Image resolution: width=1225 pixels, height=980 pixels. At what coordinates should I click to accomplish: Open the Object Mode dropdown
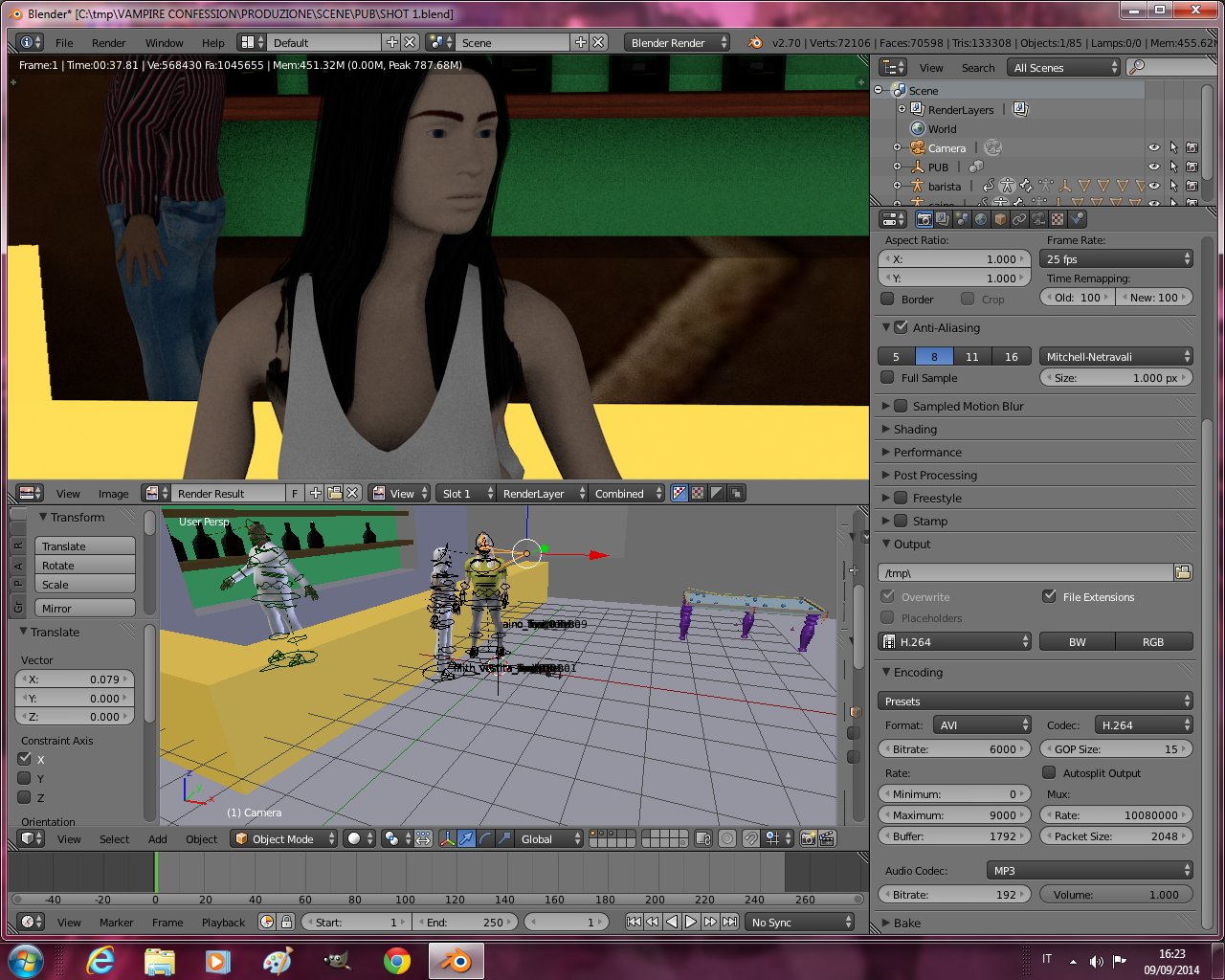click(284, 838)
